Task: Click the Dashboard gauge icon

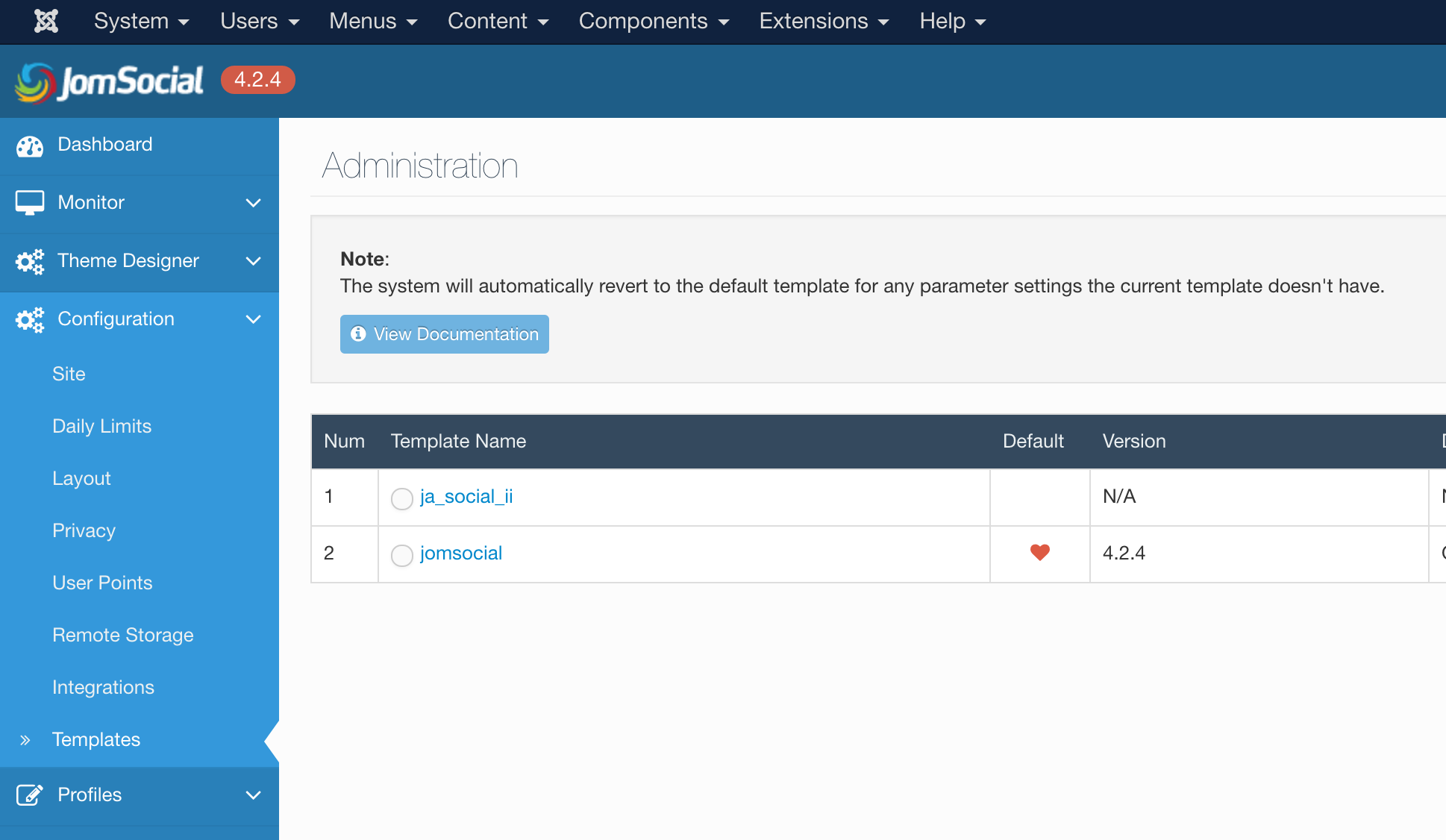Action: [30, 145]
